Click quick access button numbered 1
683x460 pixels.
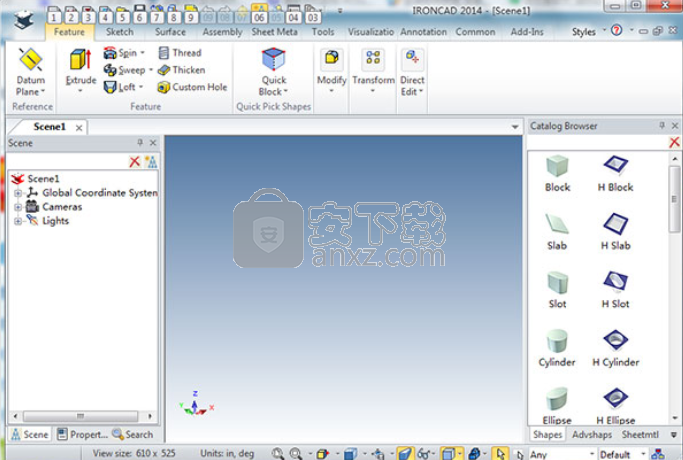click(x=54, y=17)
